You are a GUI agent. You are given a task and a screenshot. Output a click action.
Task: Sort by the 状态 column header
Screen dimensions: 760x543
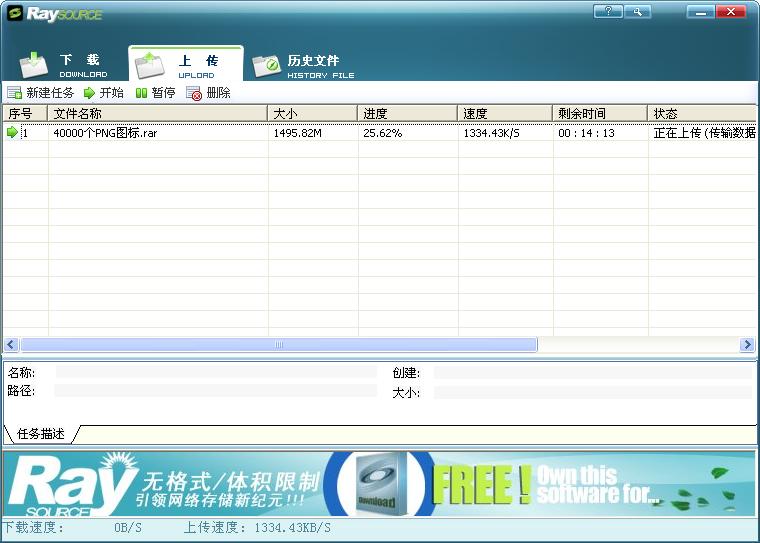[702, 113]
